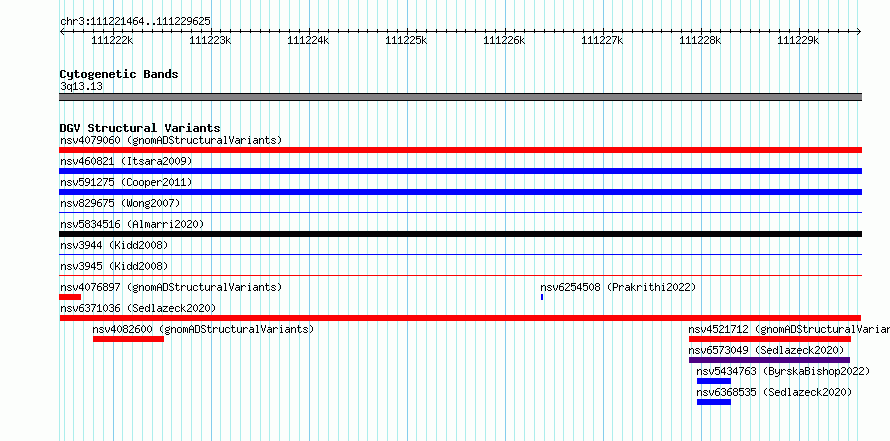Image resolution: width=890 pixels, height=441 pixels.
Task: Select the thin blue line under nsv3944
Action: coord(460,255)
